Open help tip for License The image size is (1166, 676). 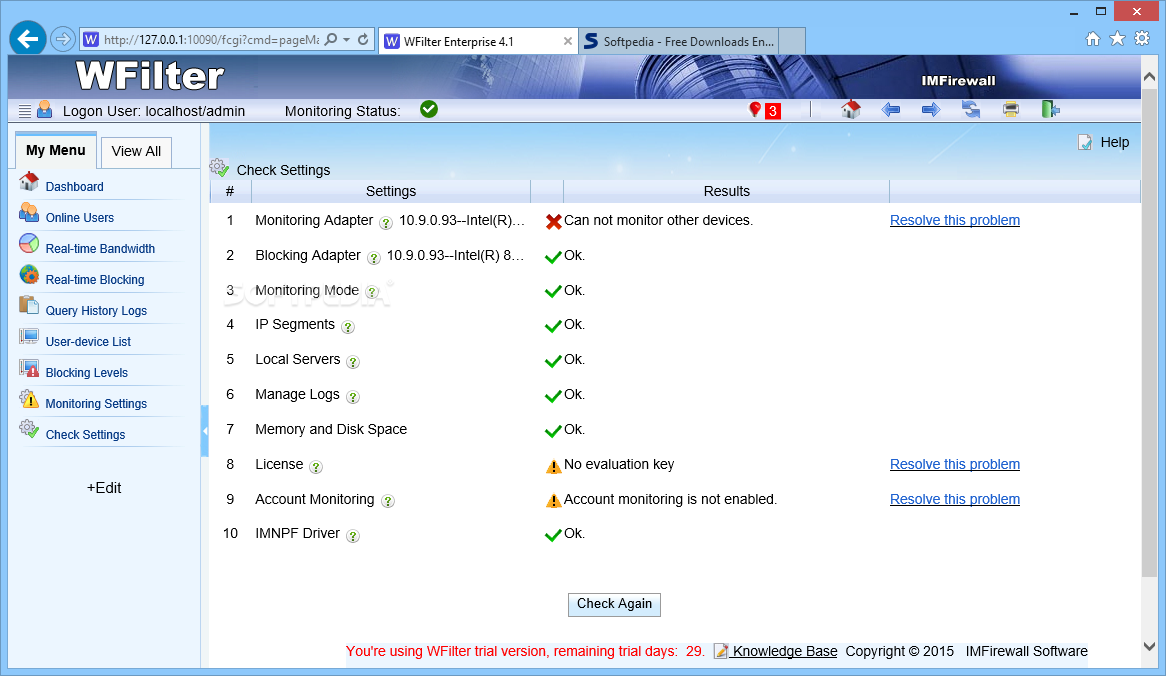[x=316, y=466]
